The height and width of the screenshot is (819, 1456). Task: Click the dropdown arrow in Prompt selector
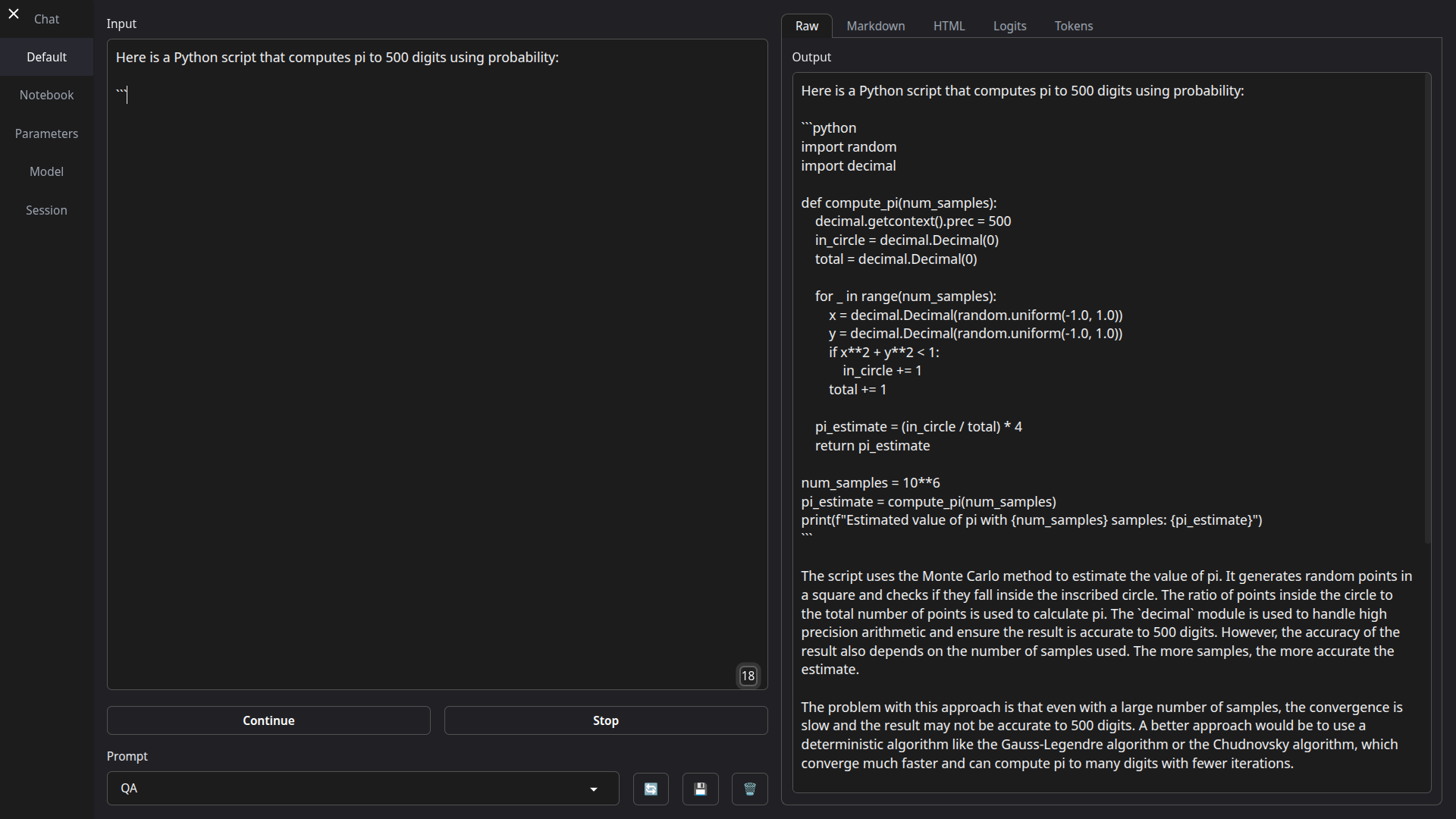click(x=594, y=789)
